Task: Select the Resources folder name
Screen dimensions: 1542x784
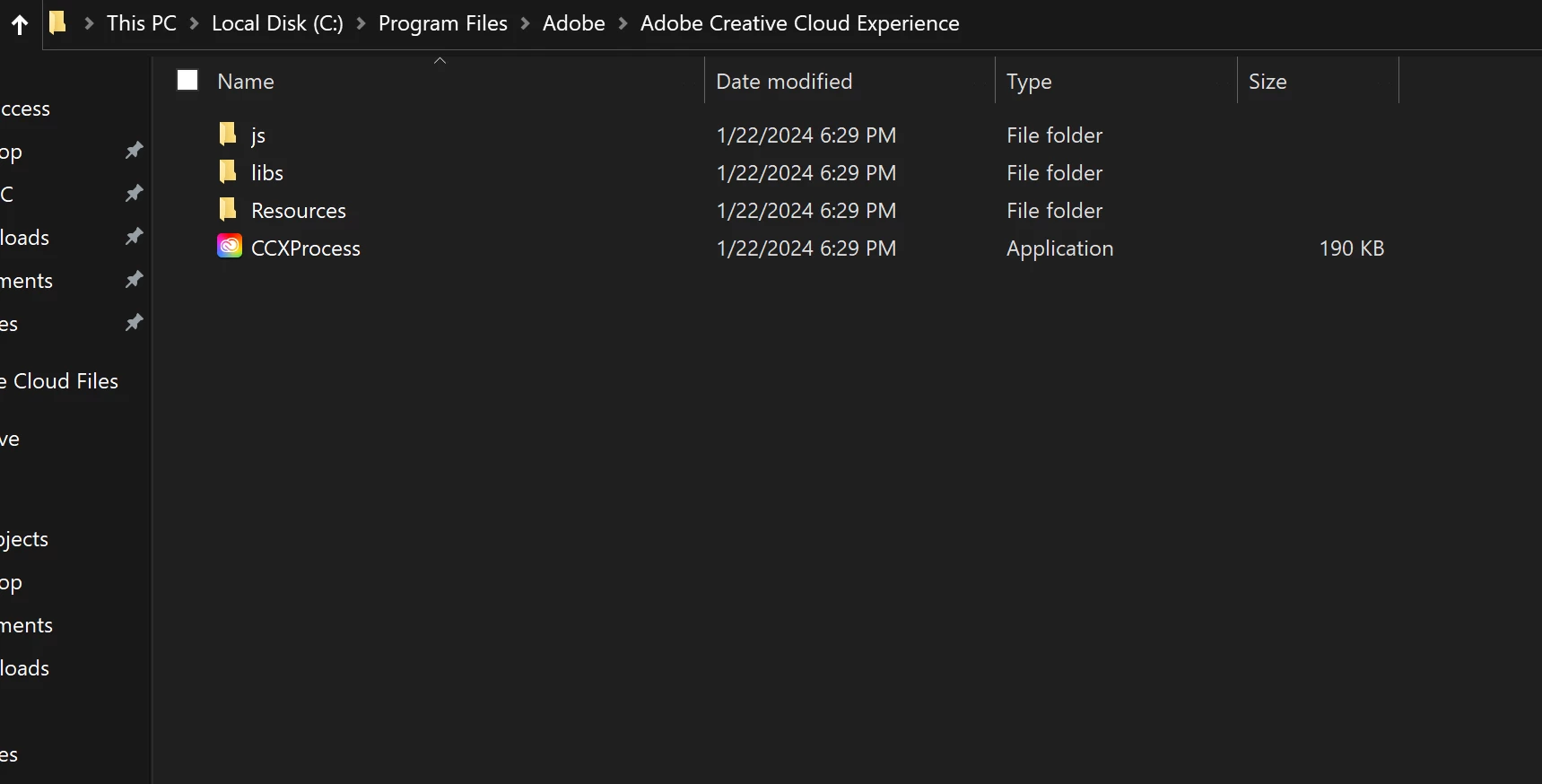Action: coord(299,211)
